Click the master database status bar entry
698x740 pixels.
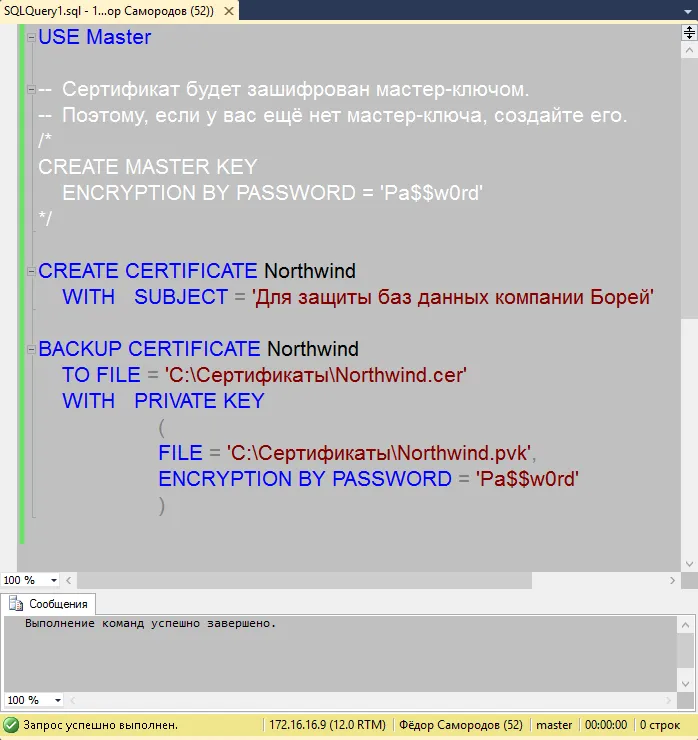click(553, 724)
